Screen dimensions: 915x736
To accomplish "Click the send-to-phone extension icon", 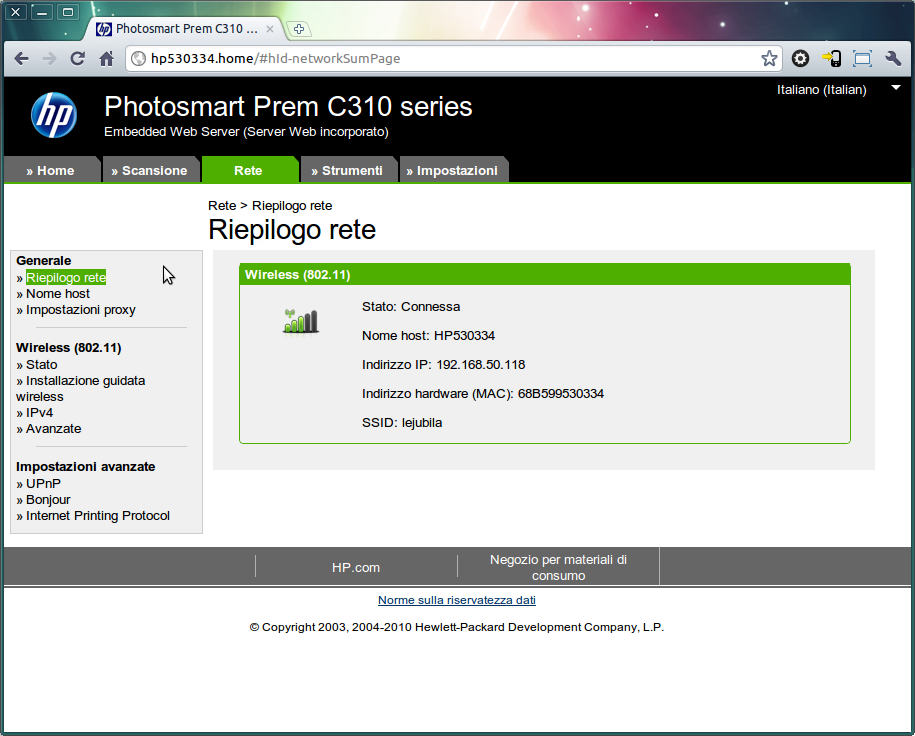I will click(832, 58).
